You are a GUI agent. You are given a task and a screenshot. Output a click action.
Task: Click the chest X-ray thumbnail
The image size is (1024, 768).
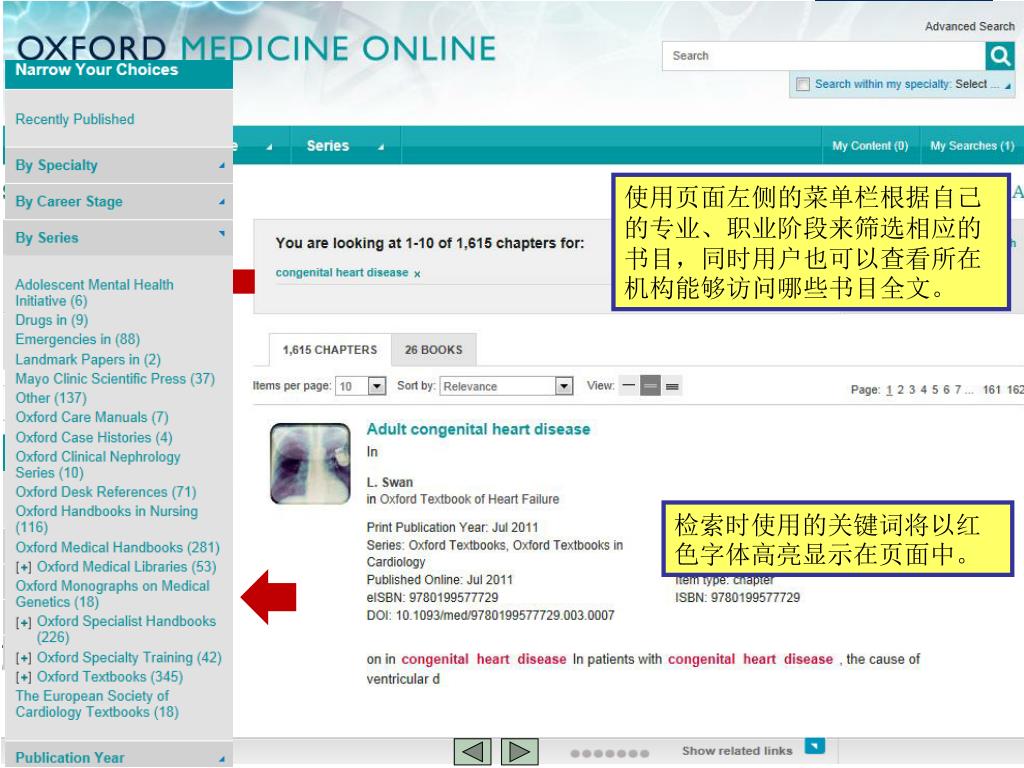tap(310, 464)
